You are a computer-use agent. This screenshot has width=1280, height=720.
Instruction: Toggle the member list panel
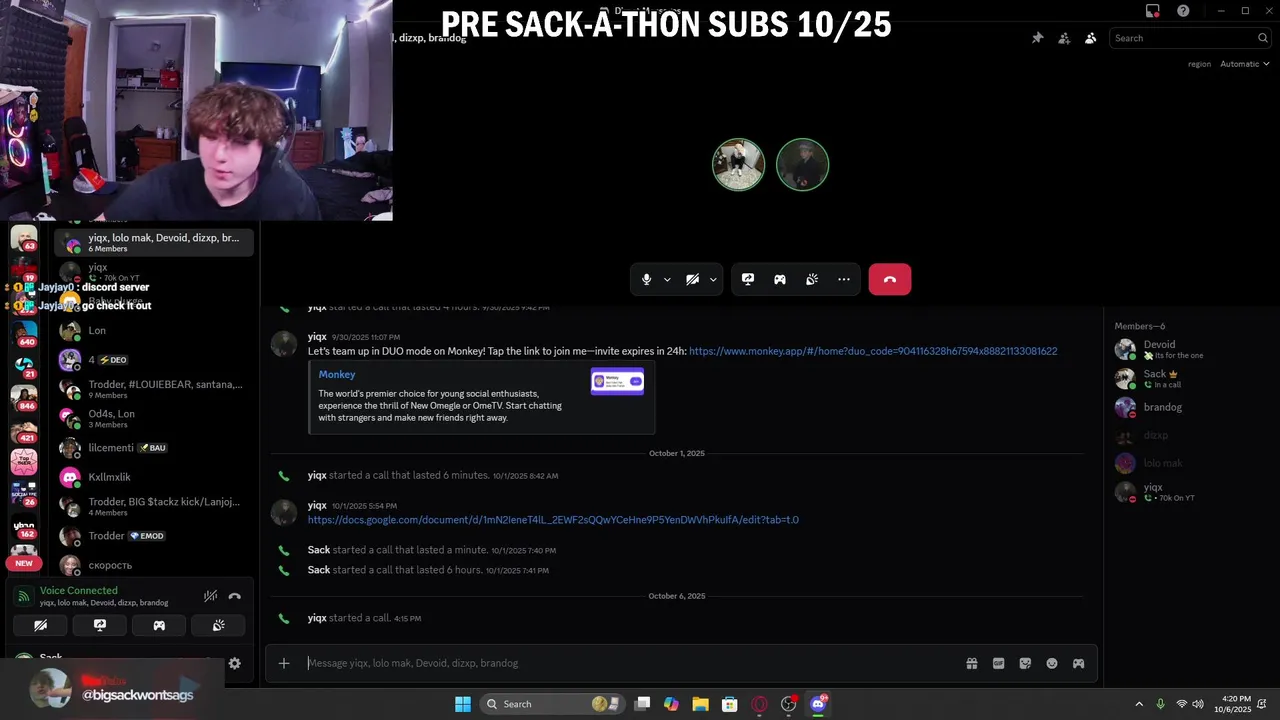1090,38
